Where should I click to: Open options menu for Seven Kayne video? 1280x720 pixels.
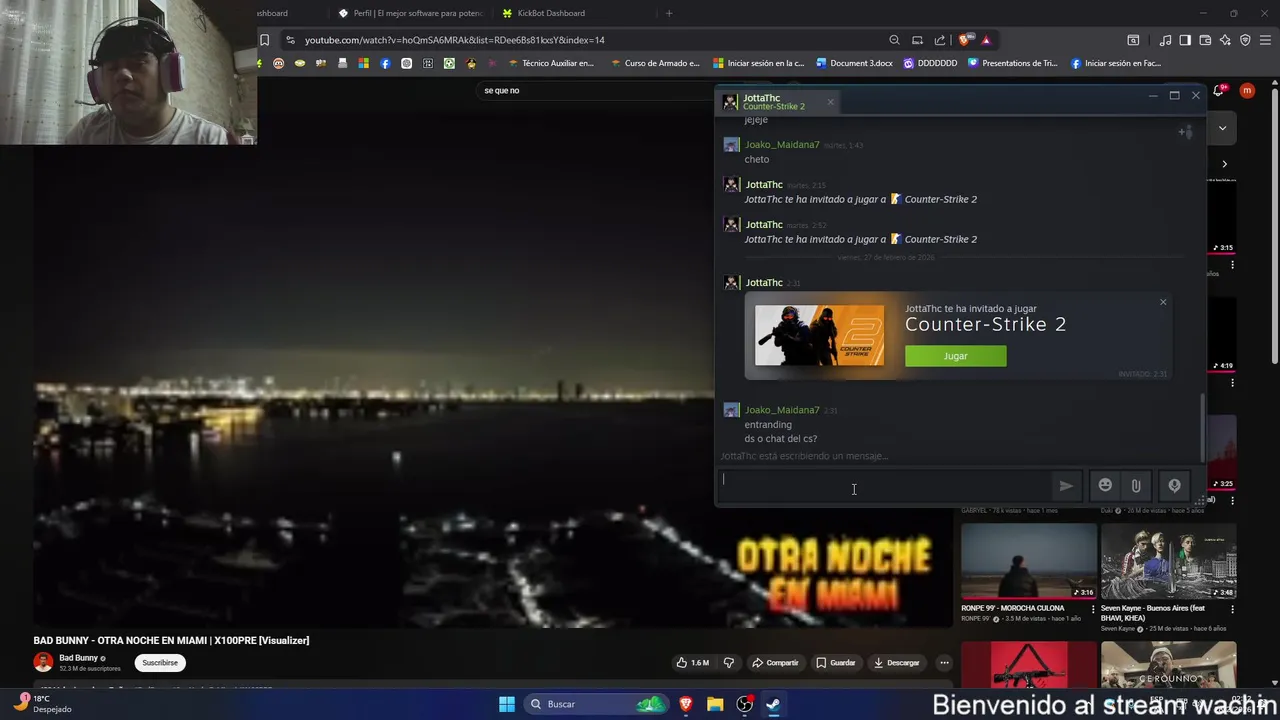[x=1232, y=609]
